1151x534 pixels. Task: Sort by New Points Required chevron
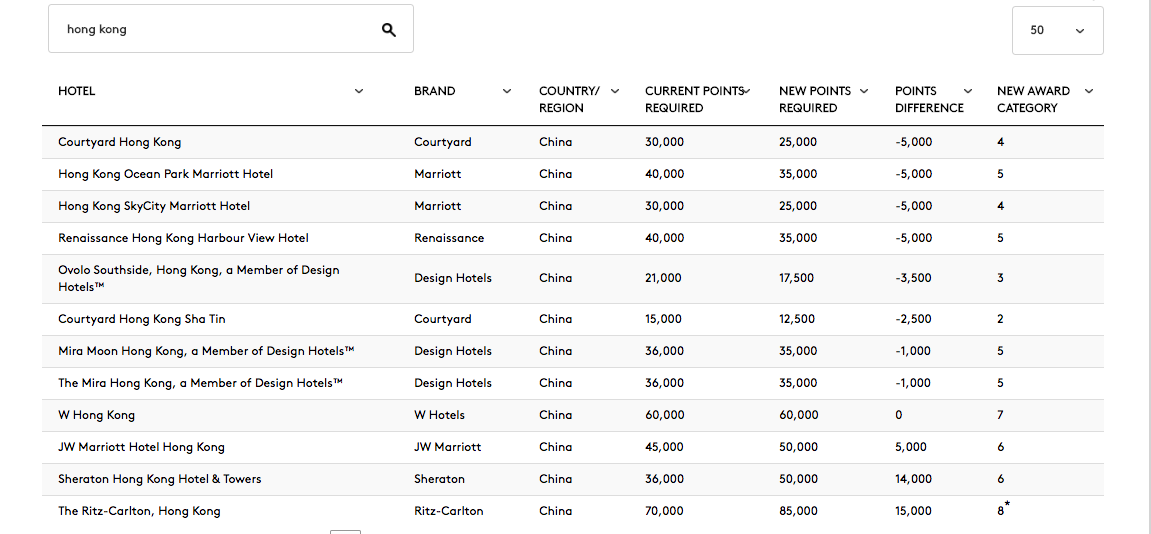tap(864, 91)
